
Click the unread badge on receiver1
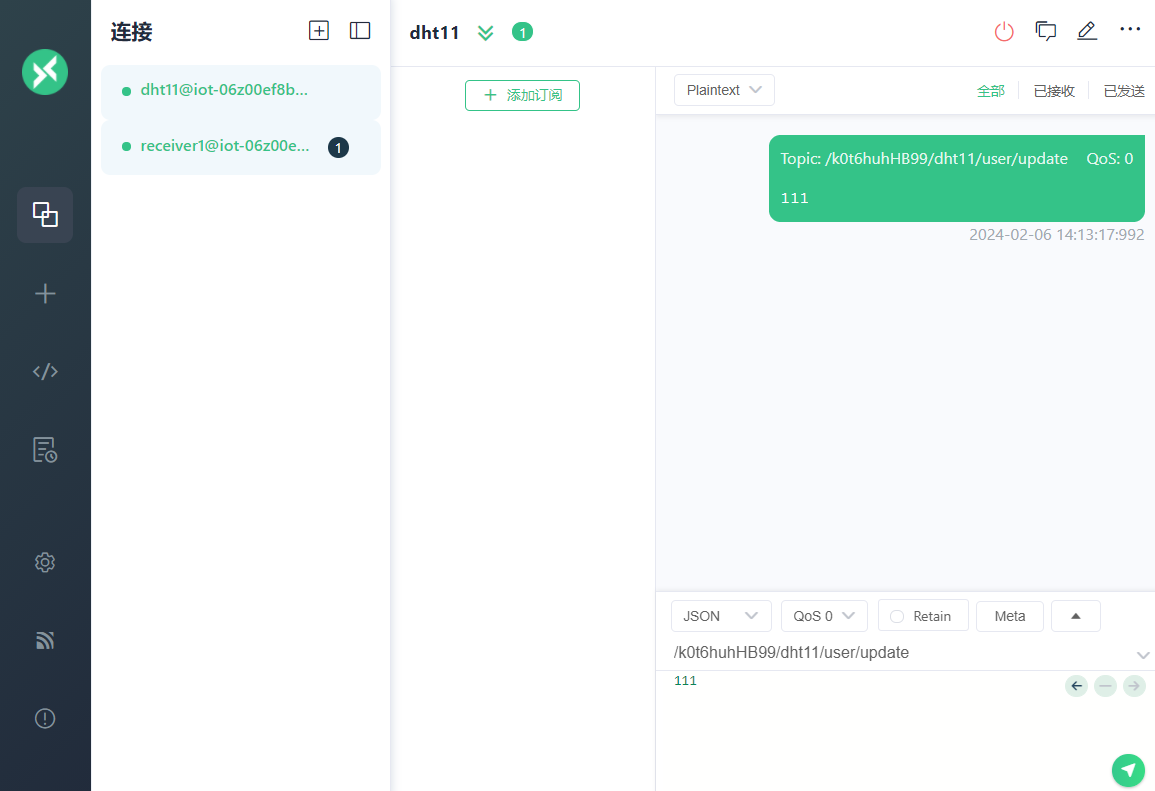(x=338, y=147)
